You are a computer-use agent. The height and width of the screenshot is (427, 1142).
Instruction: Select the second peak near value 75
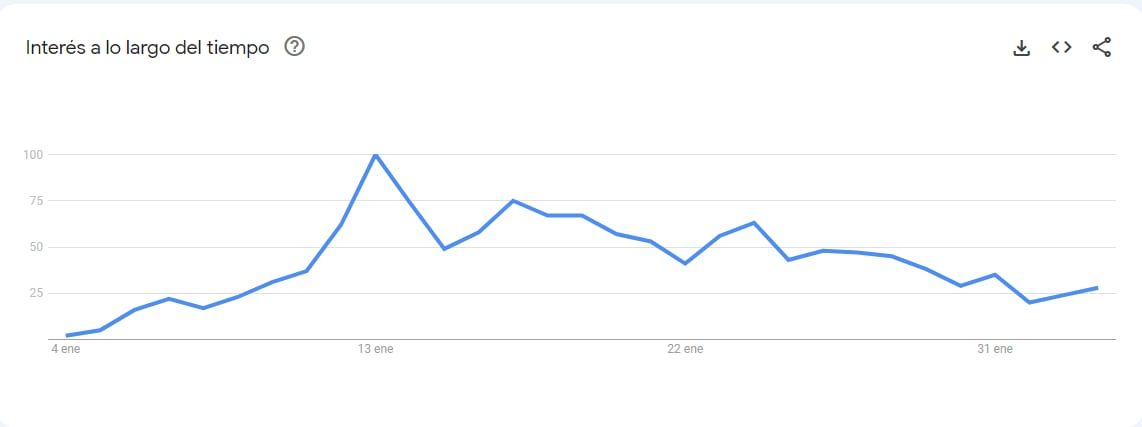pos(513,201)
